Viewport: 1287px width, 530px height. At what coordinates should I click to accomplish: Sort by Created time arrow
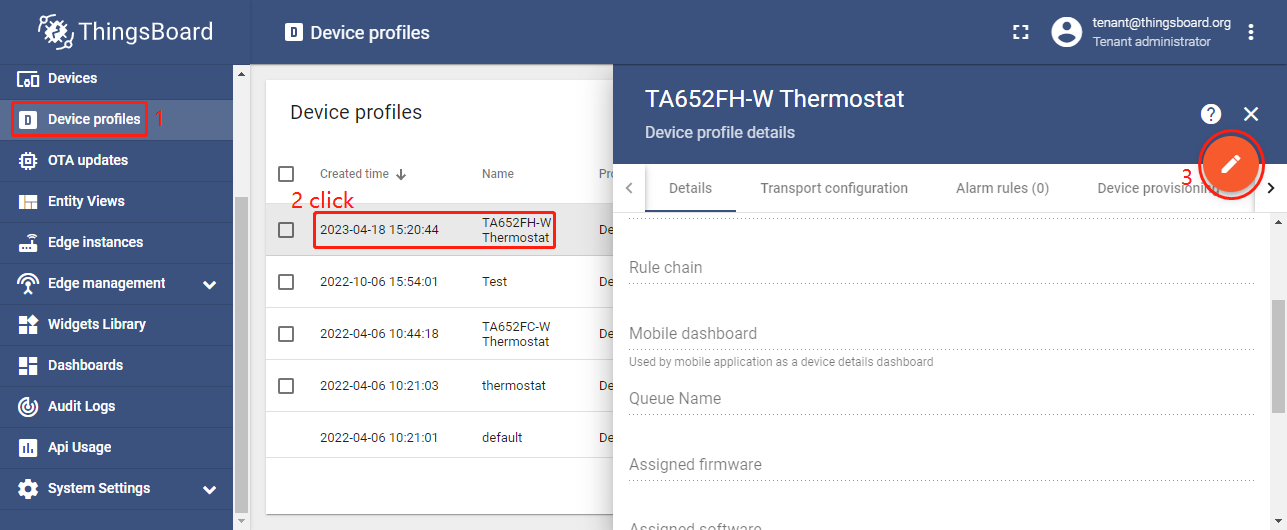pyautogui.click(x=401, y=174)
